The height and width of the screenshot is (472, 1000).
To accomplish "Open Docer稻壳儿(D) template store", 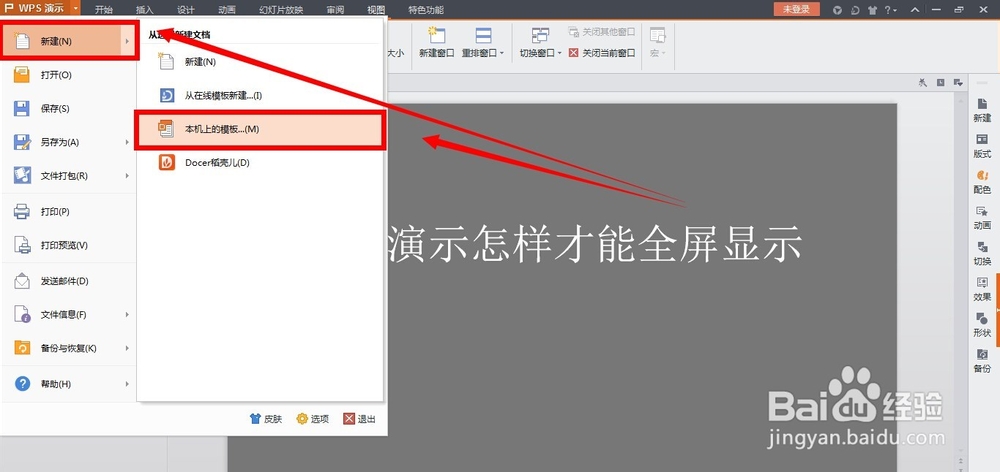I will pos(260,163).
